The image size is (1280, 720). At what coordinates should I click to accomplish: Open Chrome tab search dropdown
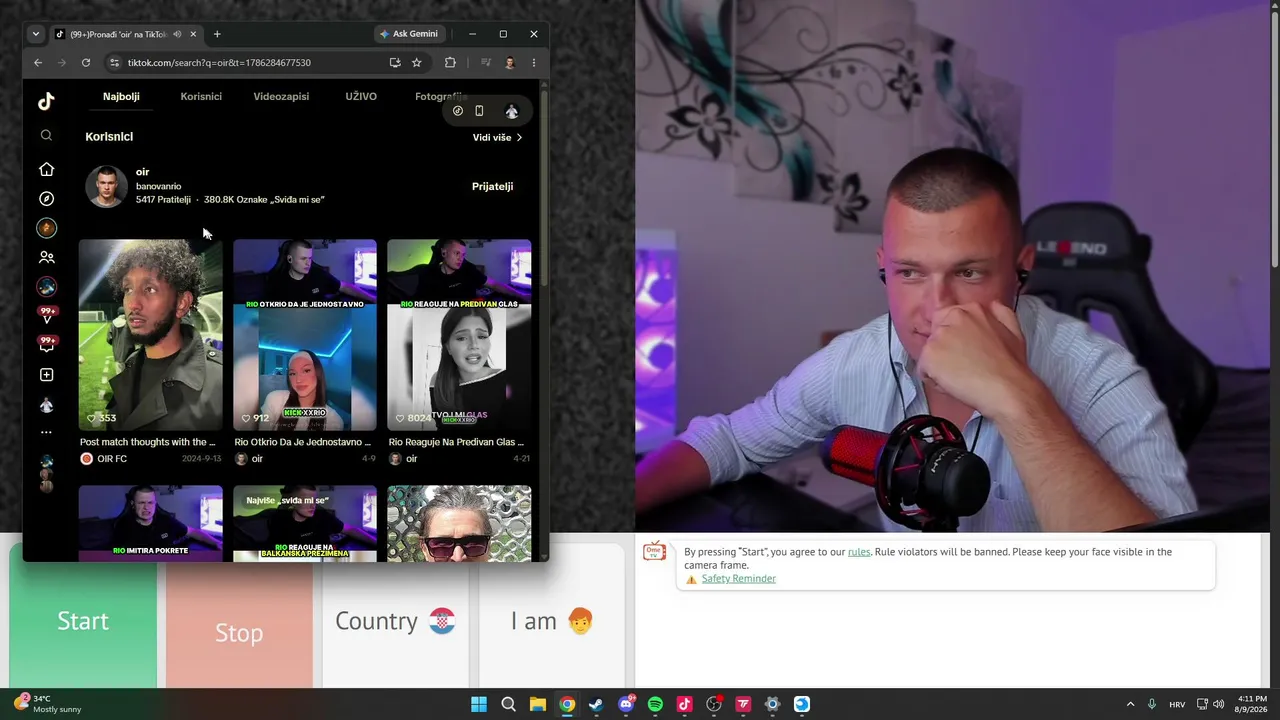36,34
